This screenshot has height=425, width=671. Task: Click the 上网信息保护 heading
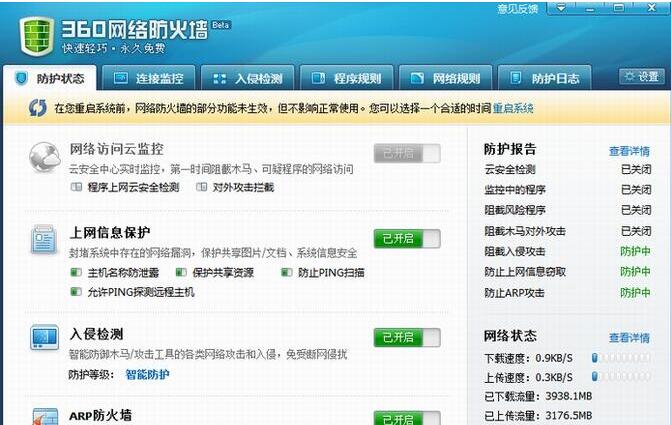(110, 232)
